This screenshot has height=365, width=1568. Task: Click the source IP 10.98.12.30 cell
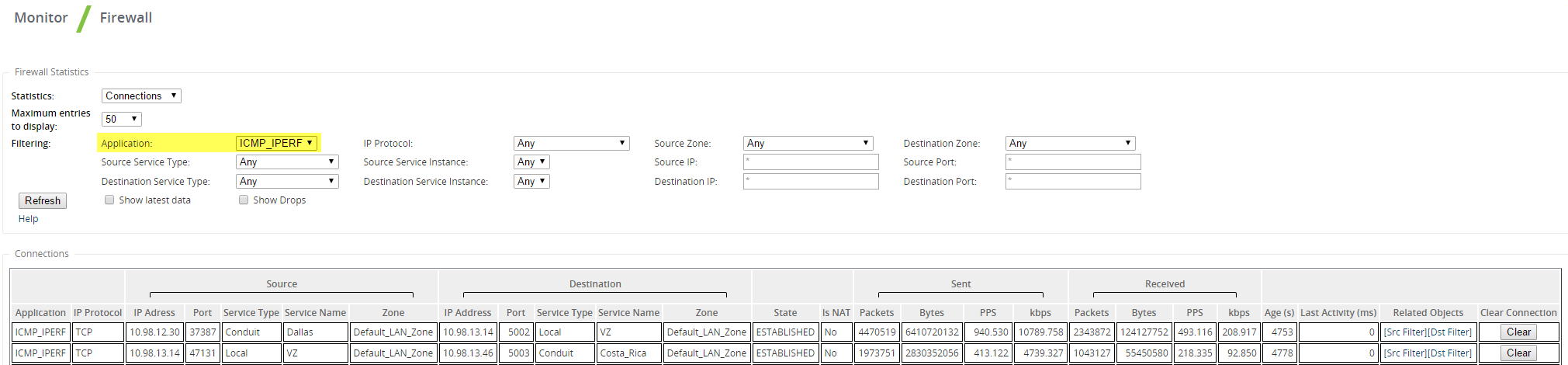[x=154, y=332]
